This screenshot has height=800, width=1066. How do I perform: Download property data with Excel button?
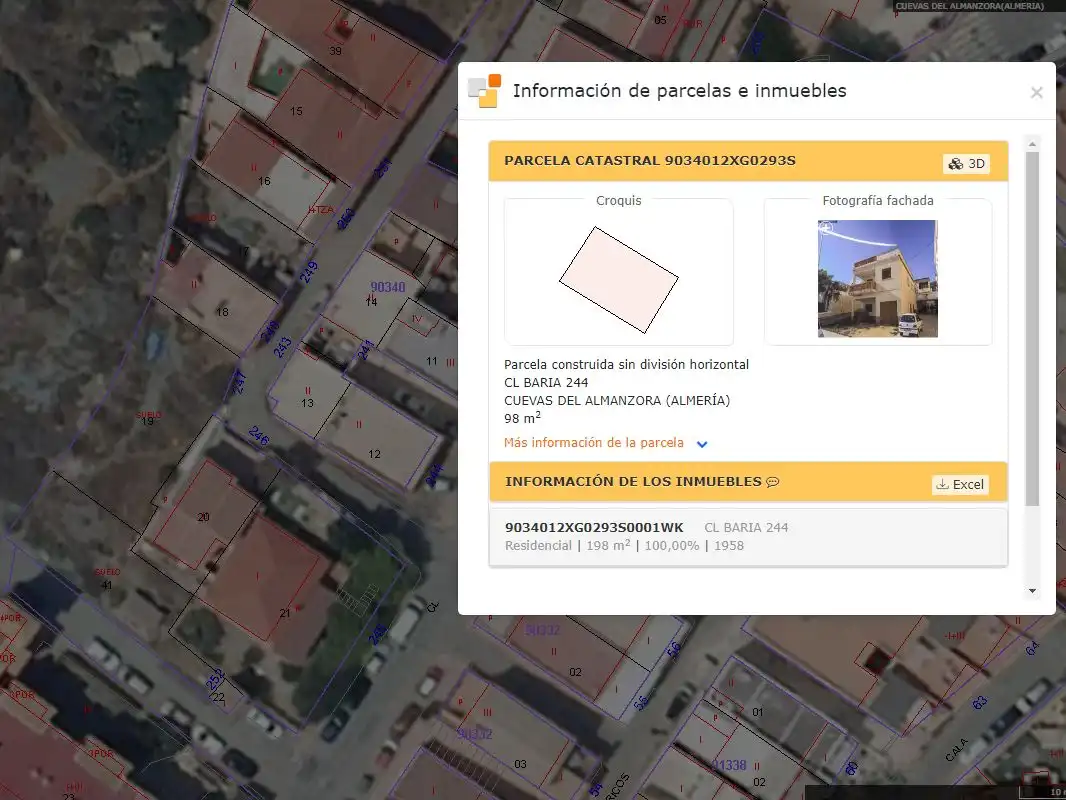[x=960, y=485]
